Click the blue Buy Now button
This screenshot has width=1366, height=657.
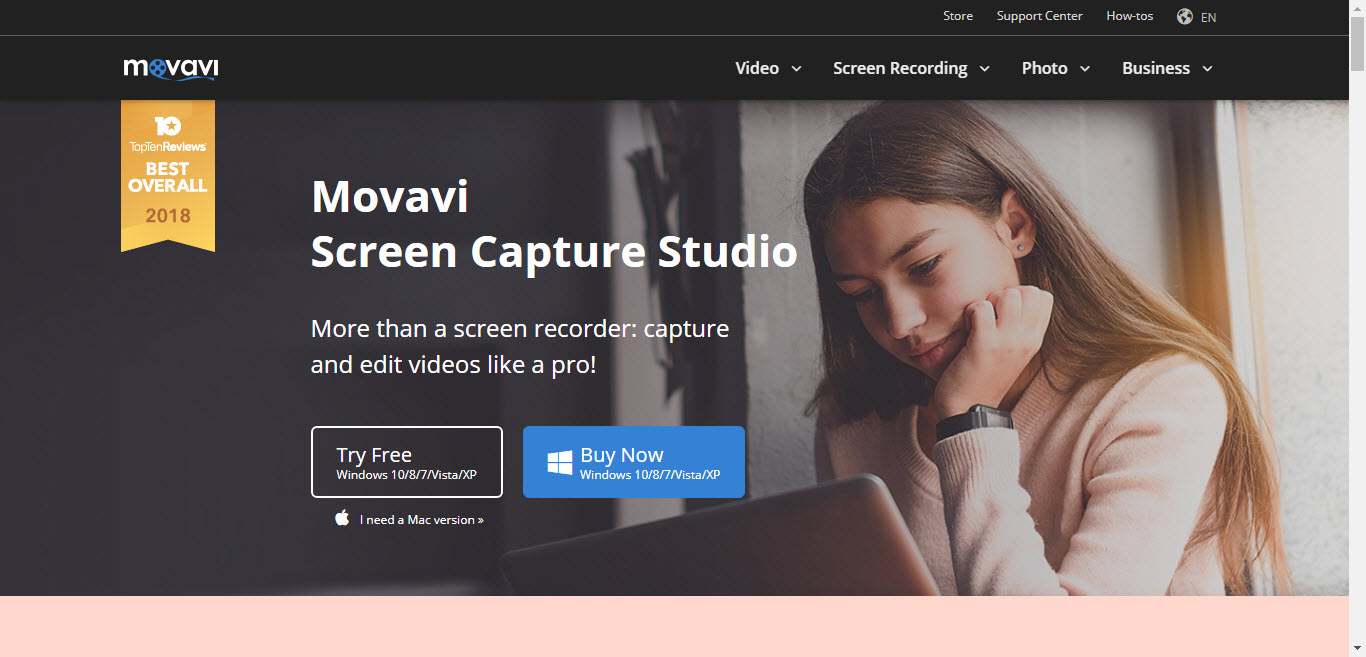coord(633,461)
